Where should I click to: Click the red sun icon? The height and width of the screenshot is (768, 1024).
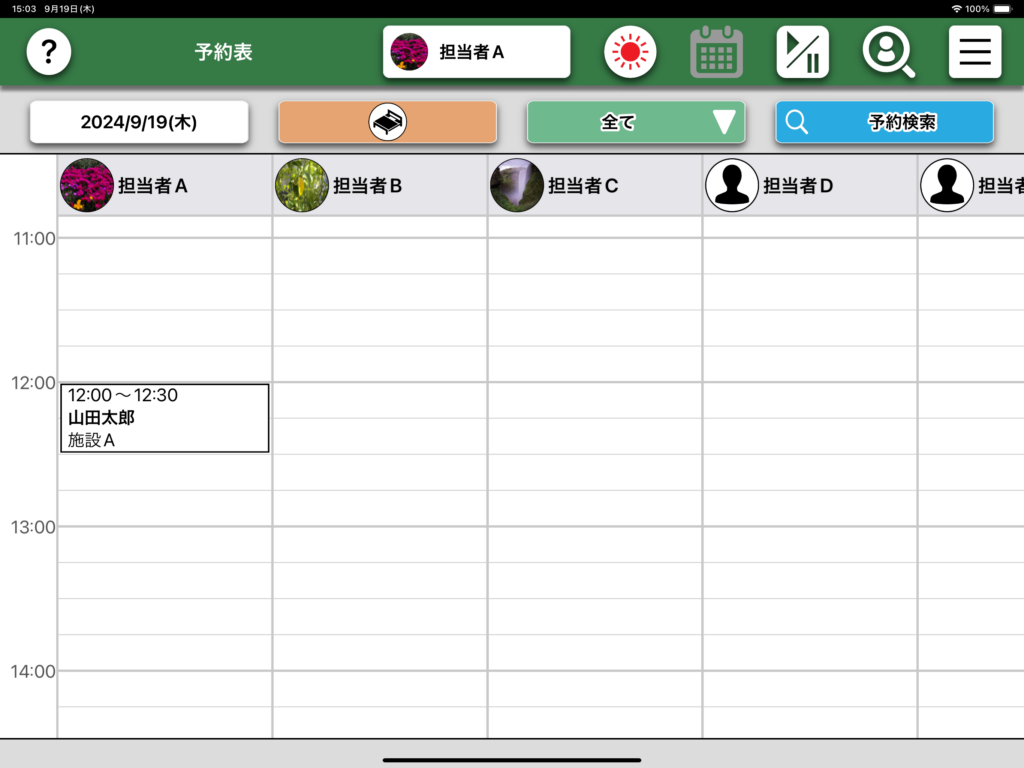pyautogui.click(x=630, y=52)
